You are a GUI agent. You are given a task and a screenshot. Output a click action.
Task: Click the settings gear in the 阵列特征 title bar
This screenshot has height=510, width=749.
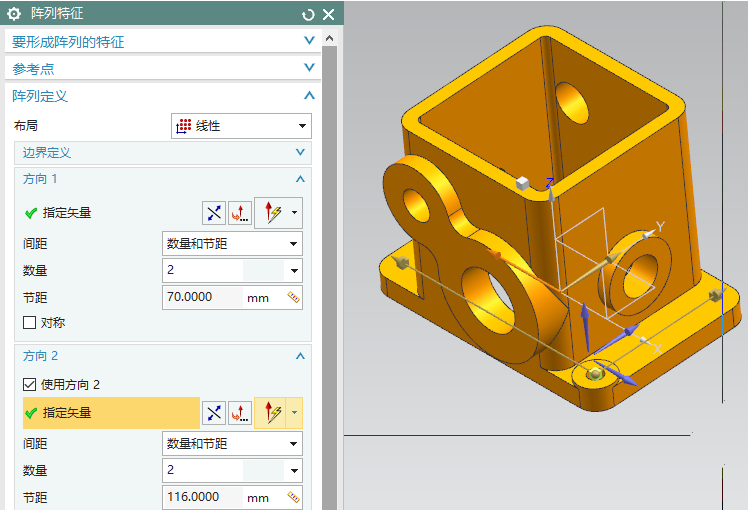(14, 14)
